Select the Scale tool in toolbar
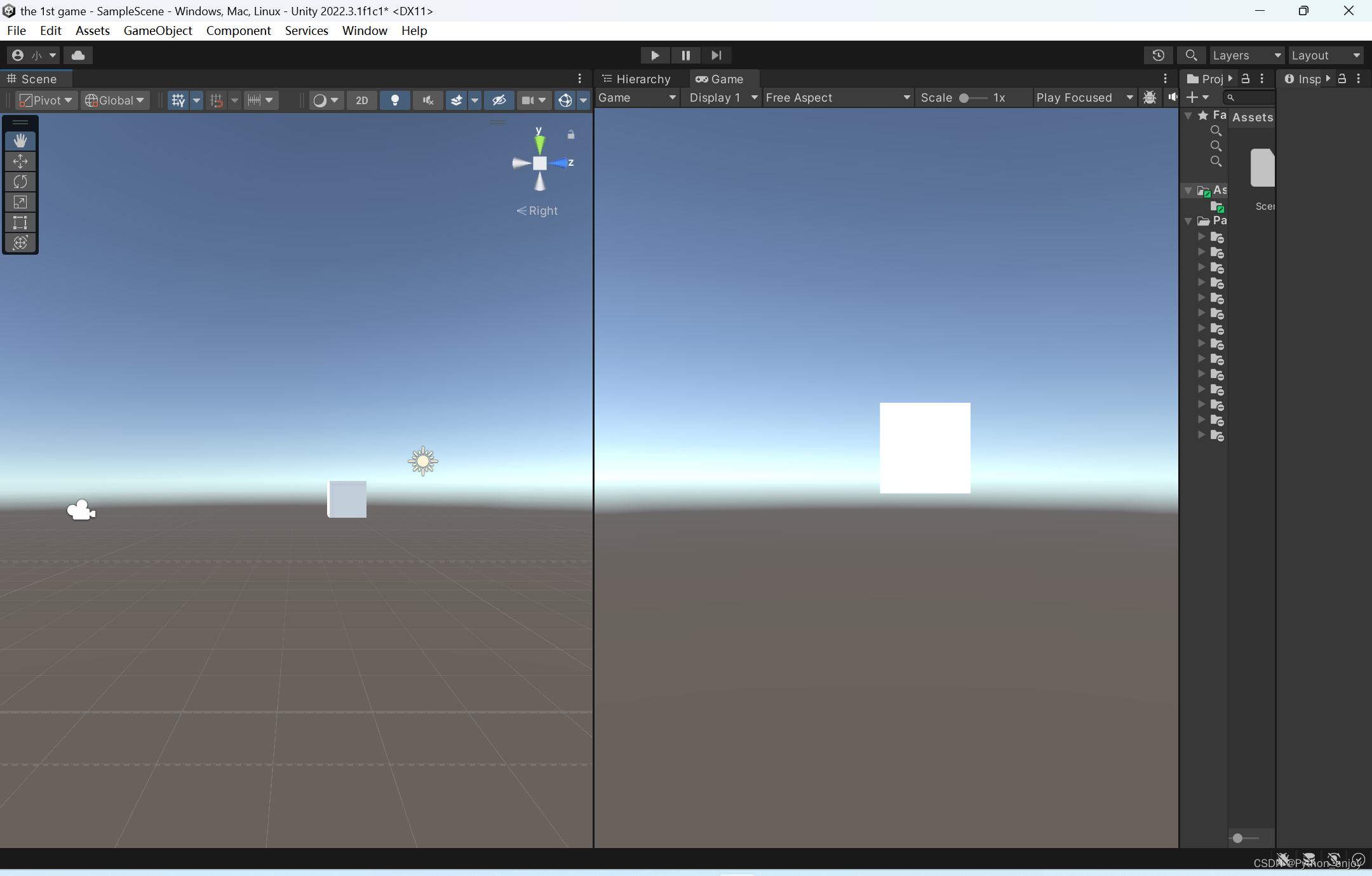Image resolution: width=1372 pixels, height=876 pixels. click(19, 202)
